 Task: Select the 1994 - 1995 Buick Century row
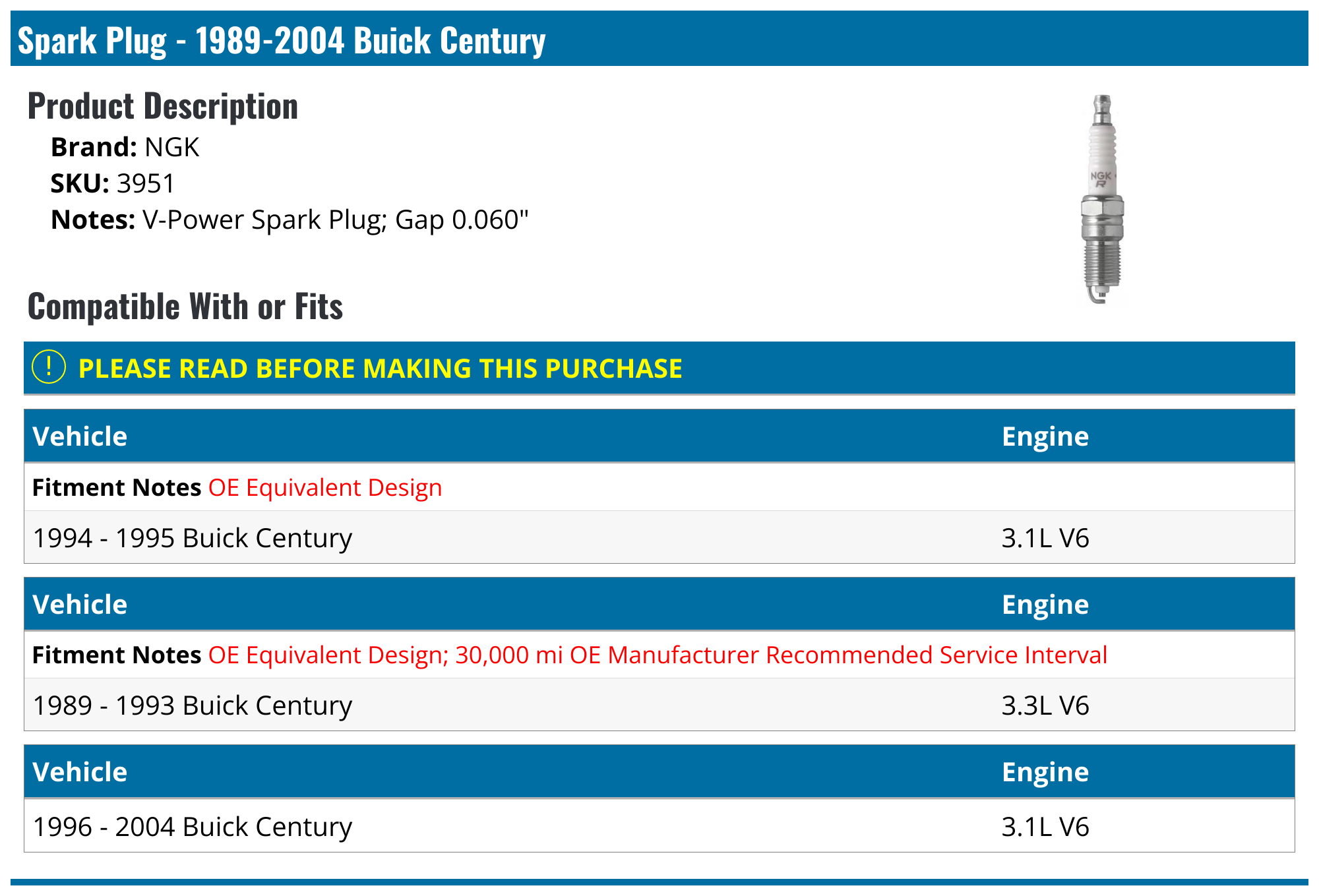click(x=193, y=538)
